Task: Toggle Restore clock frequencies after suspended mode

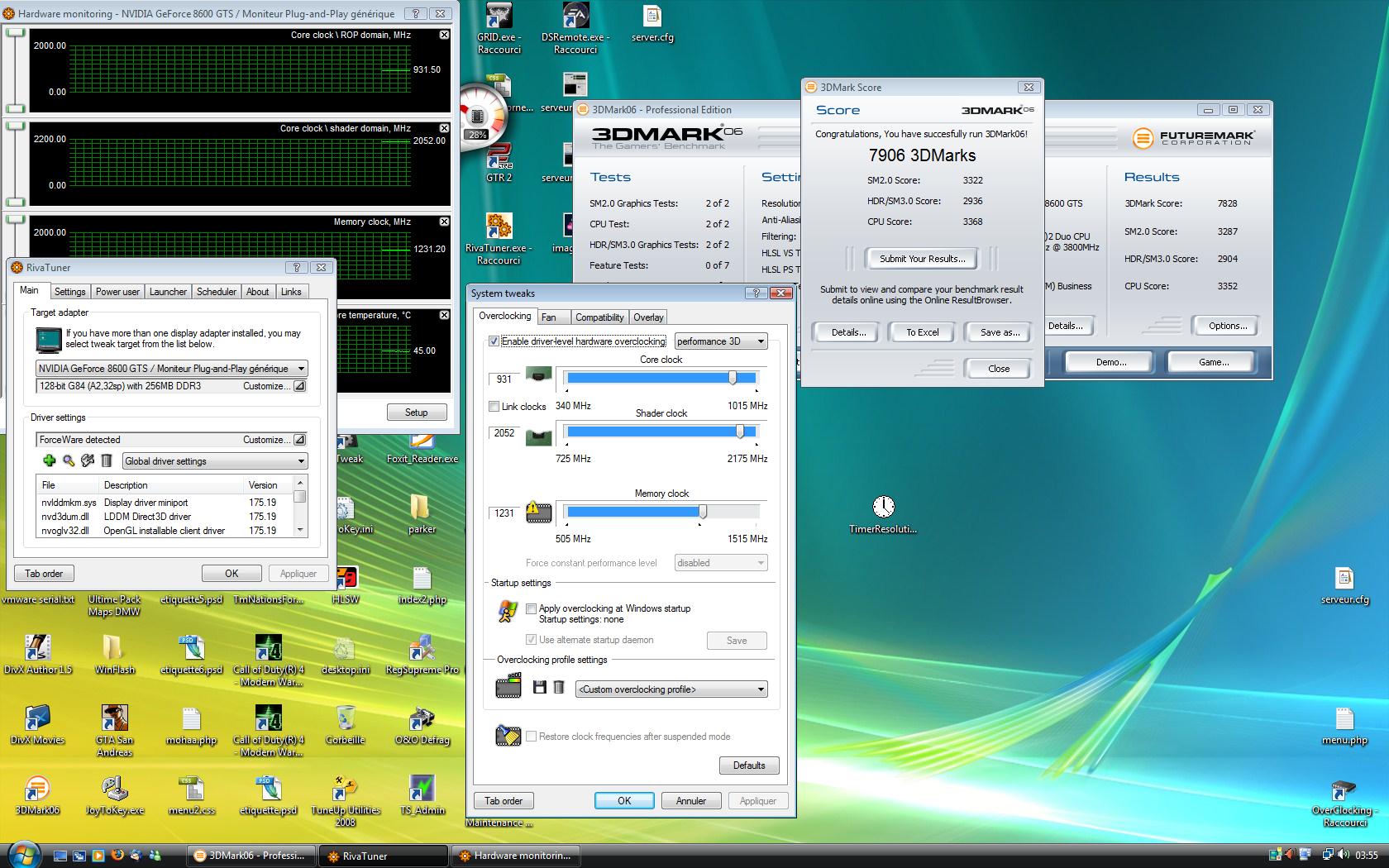Action: click(531, 737)
